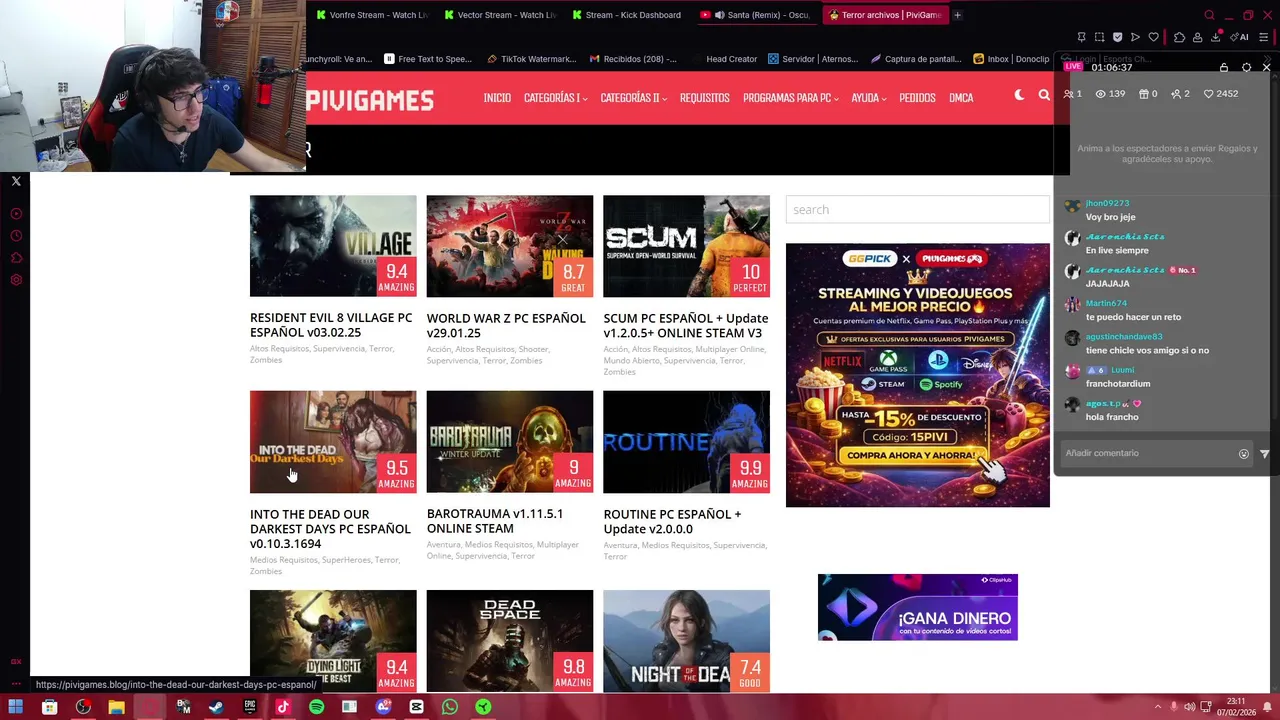Go to INICIO menu item
The height and width of the screenshot is (720, 1280).
(497, 98)
